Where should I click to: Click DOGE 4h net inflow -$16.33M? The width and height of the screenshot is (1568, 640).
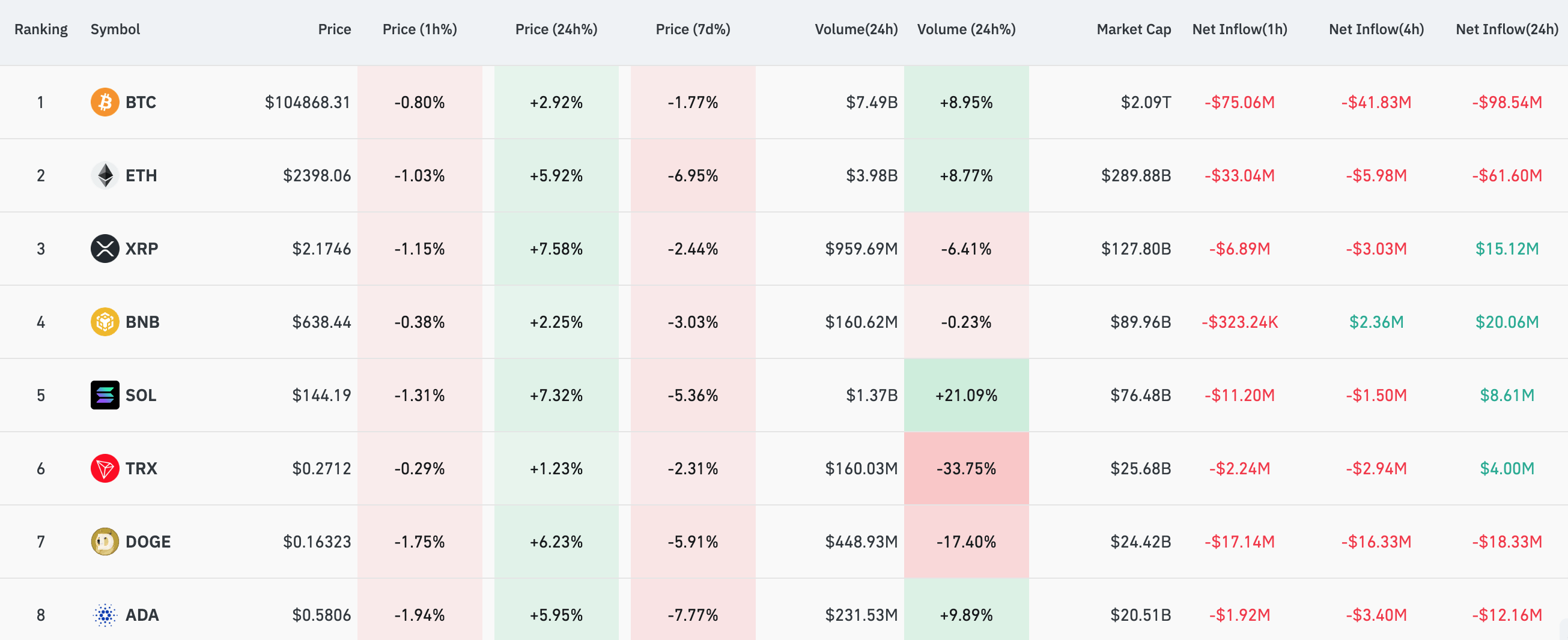click(1376, 542)
